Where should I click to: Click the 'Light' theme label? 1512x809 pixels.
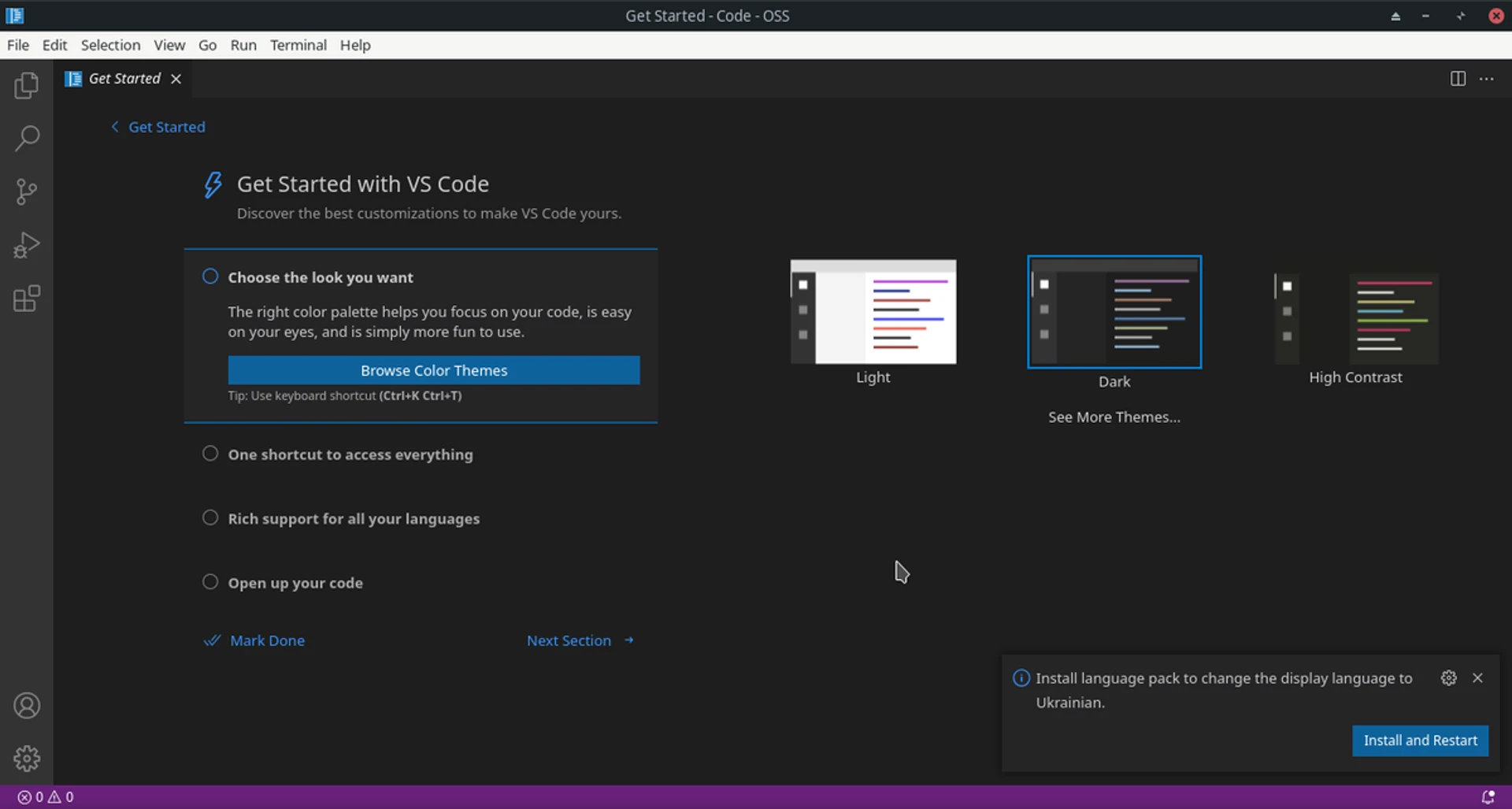(x=873, y=377)
